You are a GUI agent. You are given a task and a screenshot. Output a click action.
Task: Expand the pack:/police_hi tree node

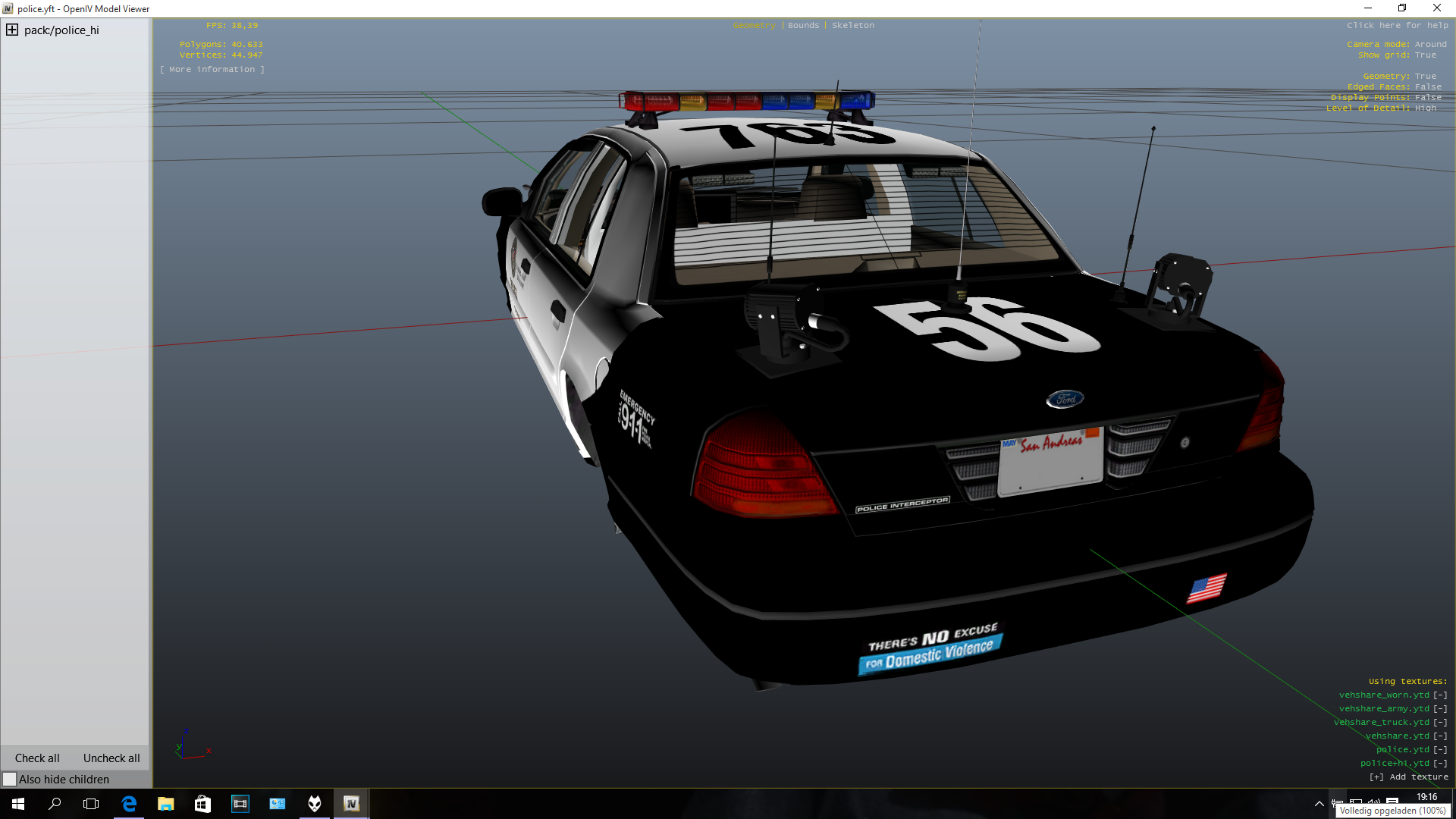12,30
